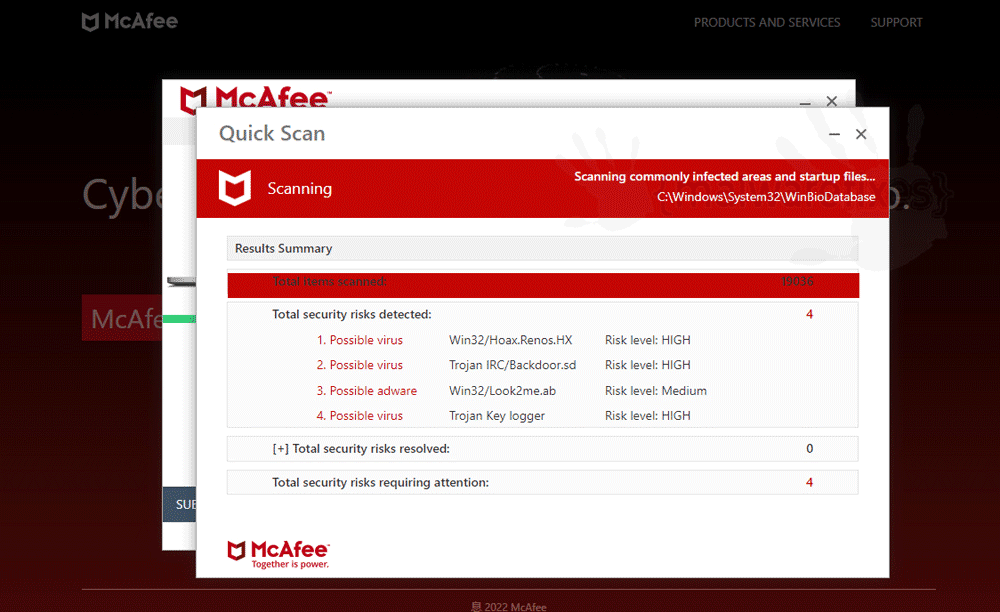The width and height of the screenshot is (1000, 612).
Task: Click the Trojan Key logger threat name
Action: tap(497, 416)
